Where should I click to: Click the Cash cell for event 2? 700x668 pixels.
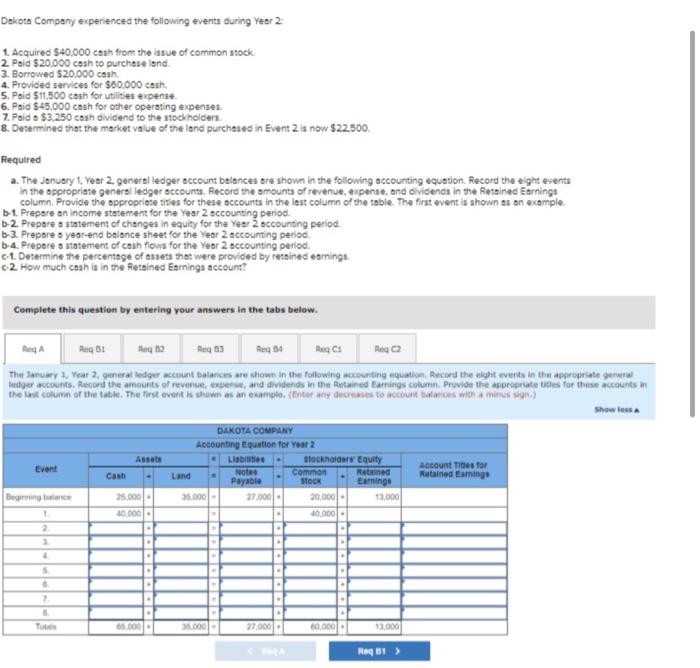coord(116,528)
